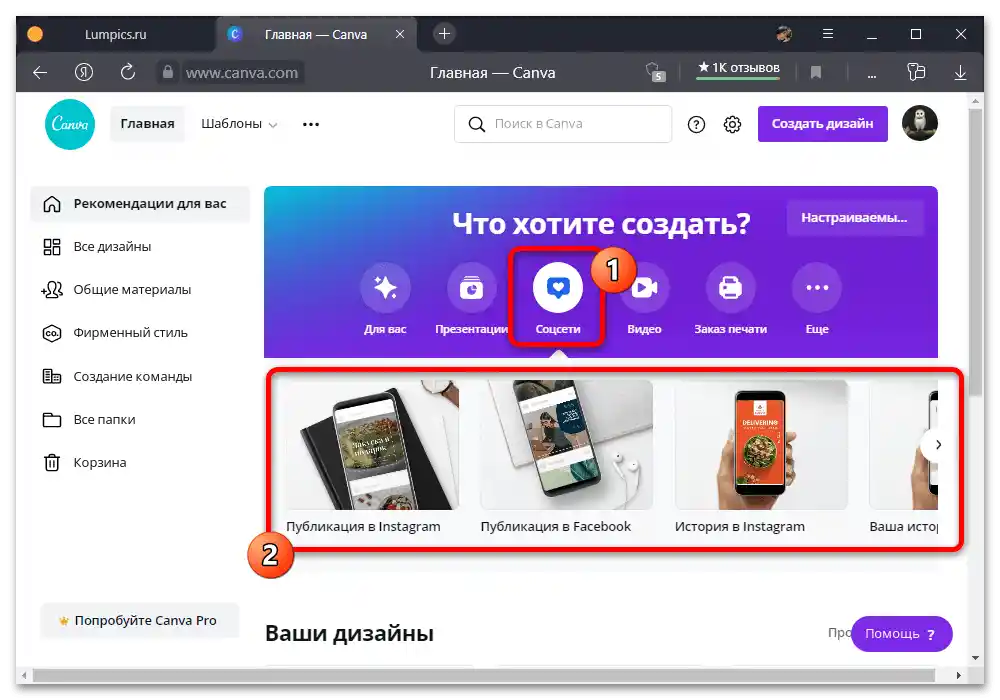The width and height of the screenshot is (1000, 700).
Task: Choose the Презентации category icon
Action: [x=471, y=288]
